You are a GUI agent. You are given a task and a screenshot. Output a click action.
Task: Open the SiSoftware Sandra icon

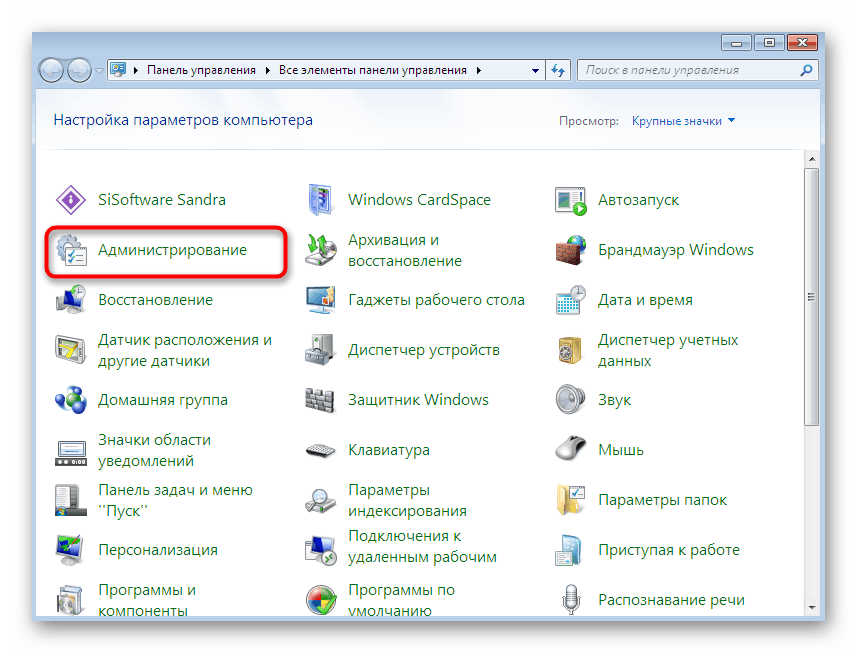[x=71, y=200]
